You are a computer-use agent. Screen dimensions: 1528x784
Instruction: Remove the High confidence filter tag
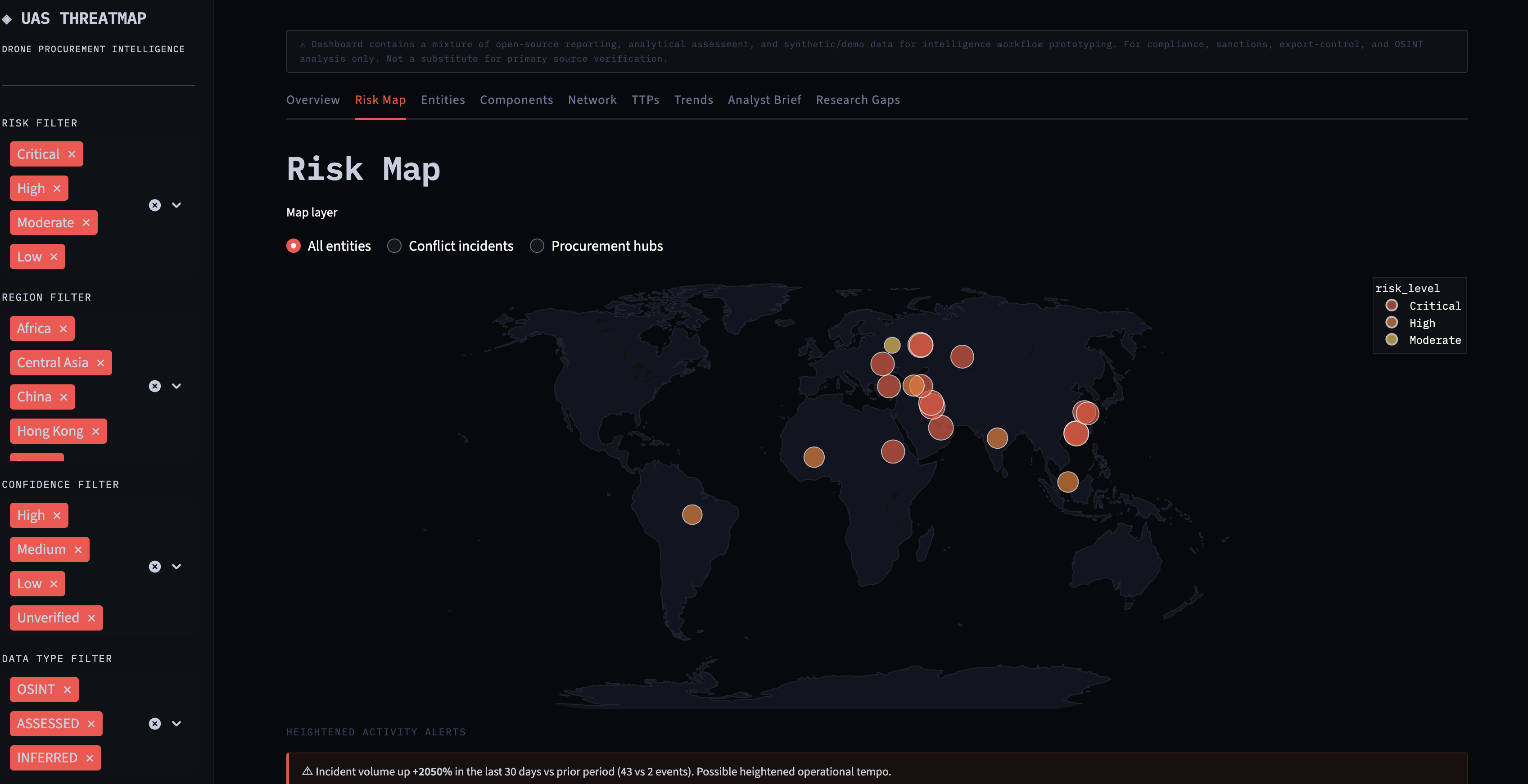(x=57, y=515)
